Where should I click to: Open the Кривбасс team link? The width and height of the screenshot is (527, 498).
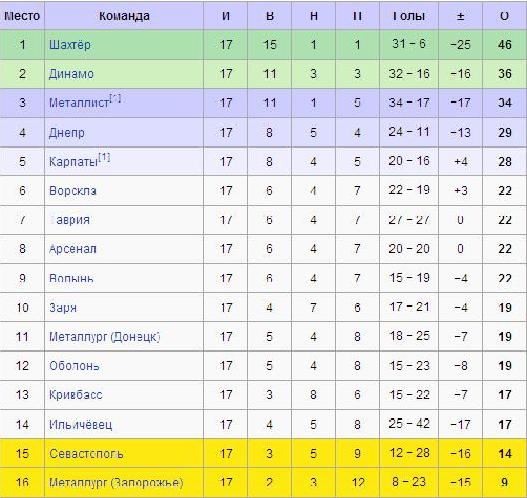(x=76, y=395)
